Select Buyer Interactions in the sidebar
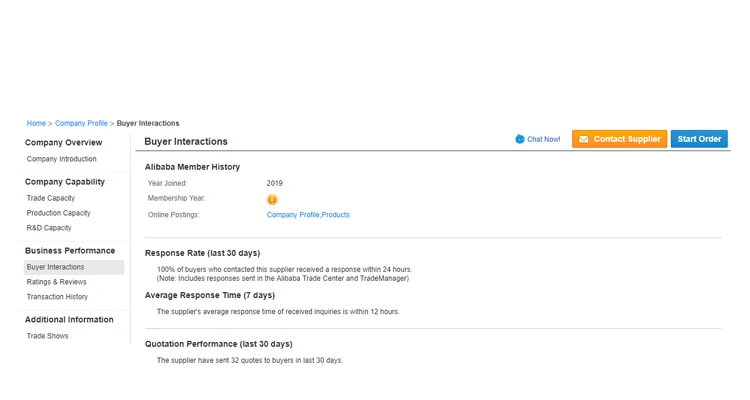Image resolution: width=750 pixels, height=400 pixels. tap(56, 267)
